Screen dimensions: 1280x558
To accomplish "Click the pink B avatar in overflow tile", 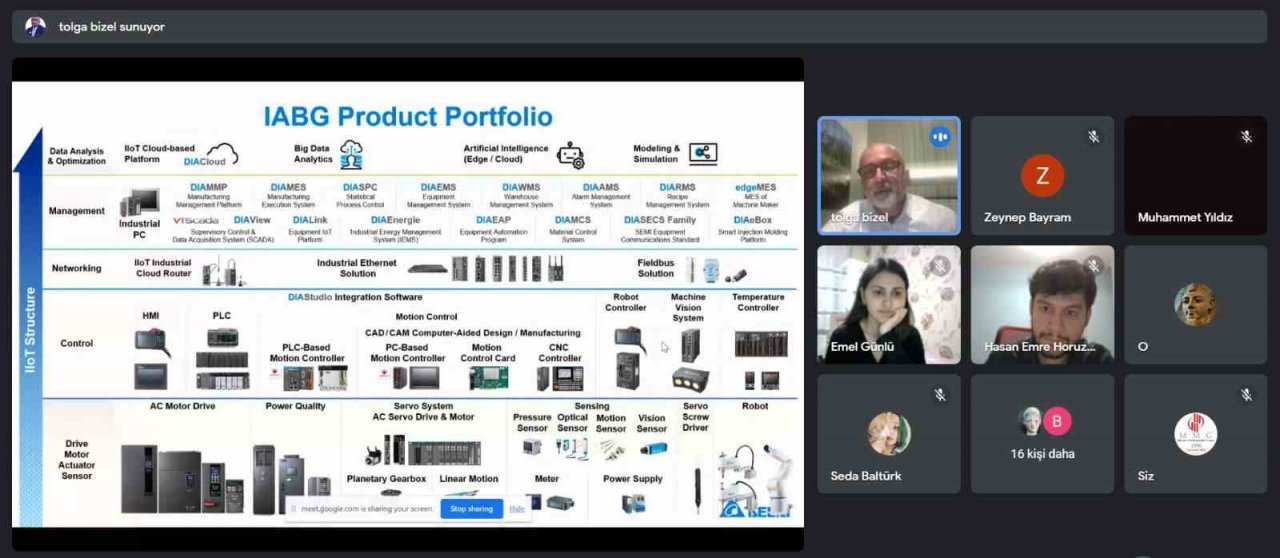I will 1057,421.
